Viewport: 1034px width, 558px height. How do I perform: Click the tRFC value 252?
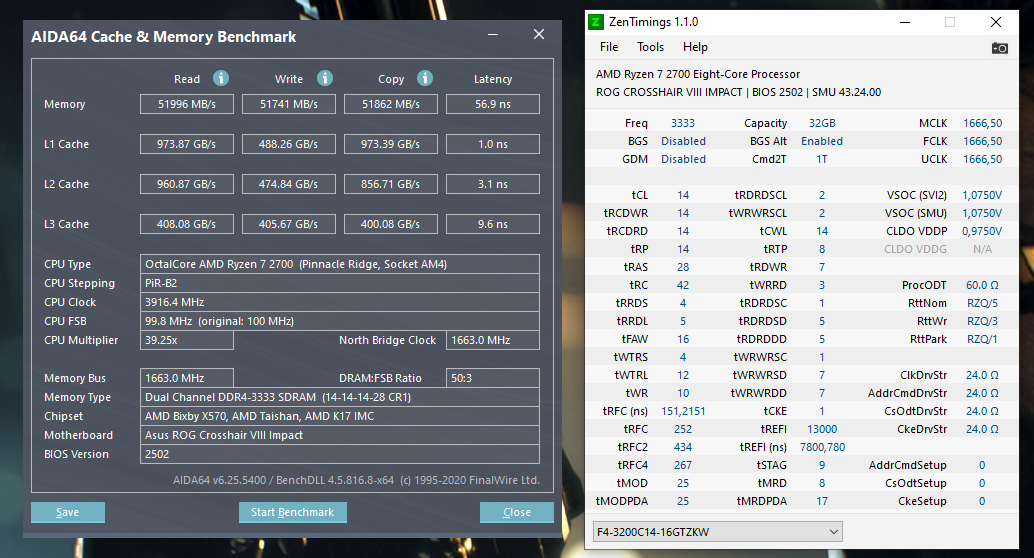pyautogui.click(x=683, y=429)
